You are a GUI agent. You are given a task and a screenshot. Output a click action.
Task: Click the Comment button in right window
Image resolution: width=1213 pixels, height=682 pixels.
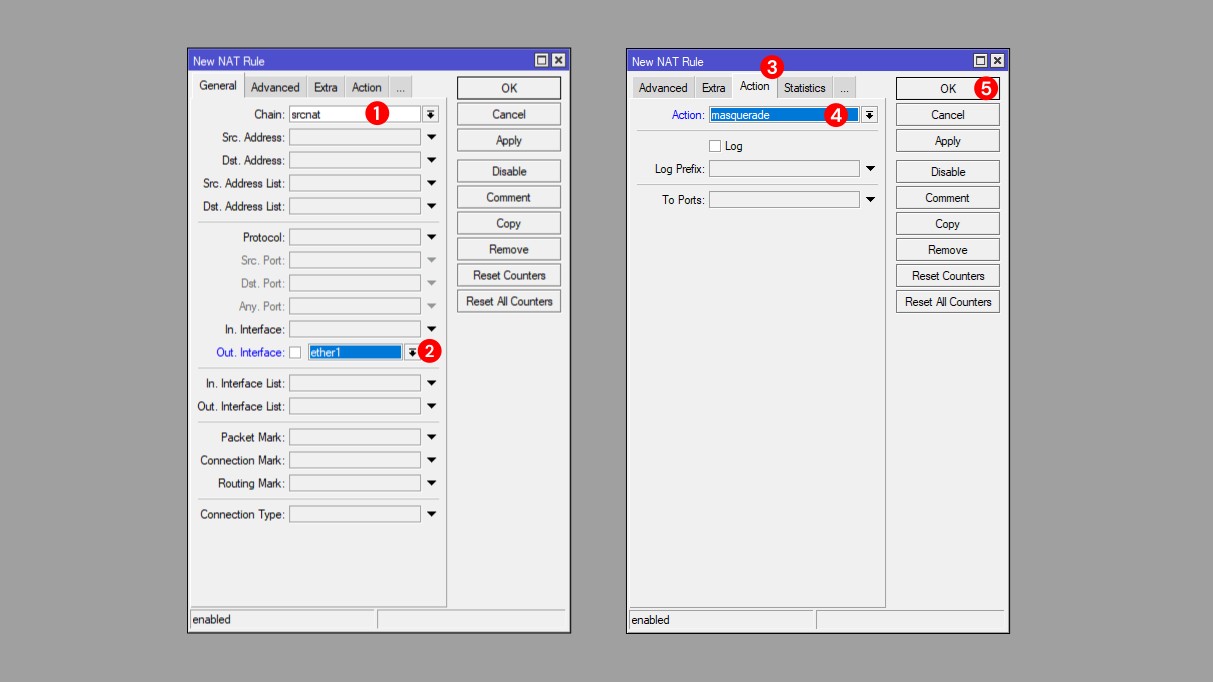(x=947, y=198)
